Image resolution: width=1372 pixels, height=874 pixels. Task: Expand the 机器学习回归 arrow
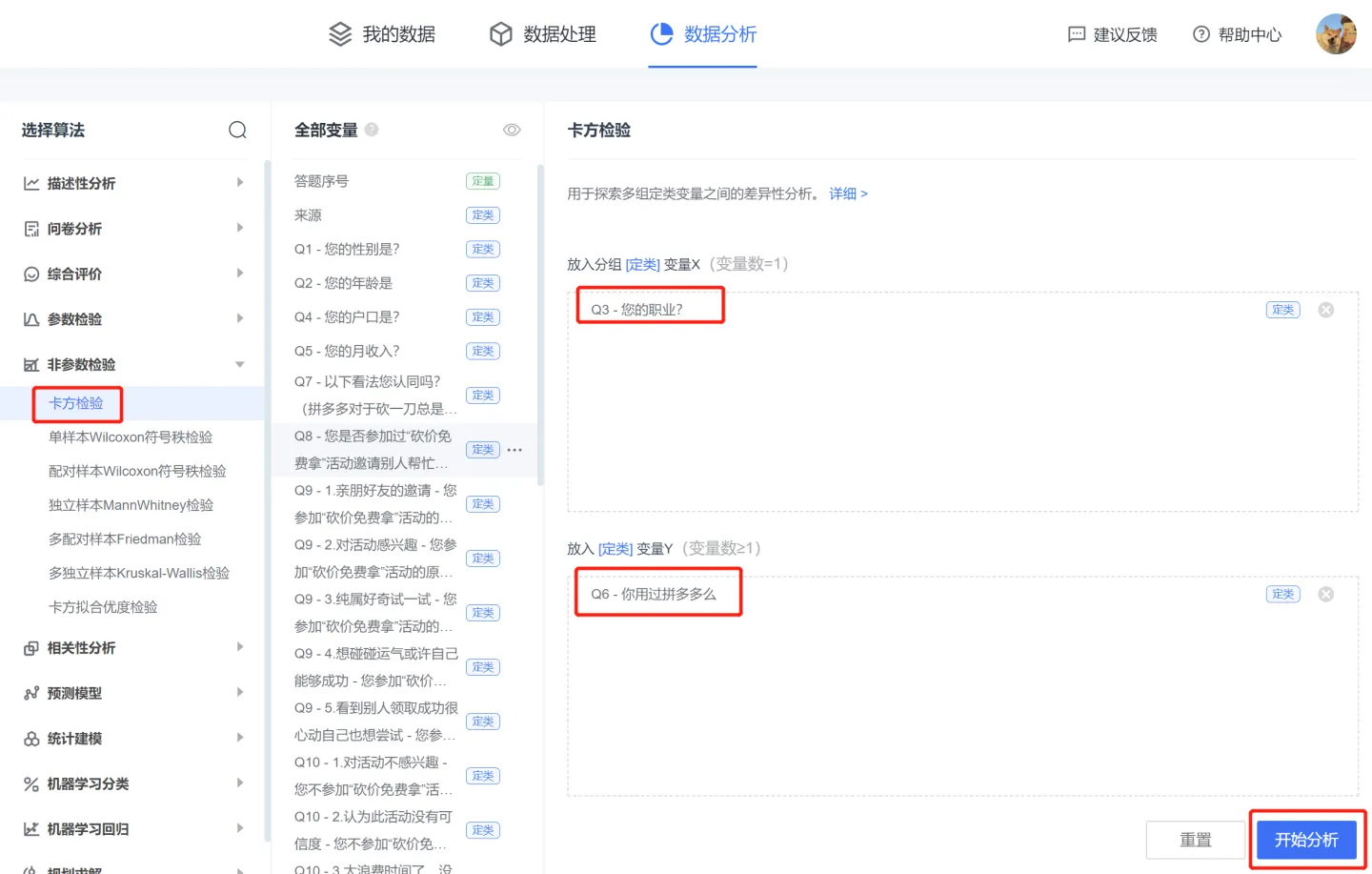tap(240, 828)
